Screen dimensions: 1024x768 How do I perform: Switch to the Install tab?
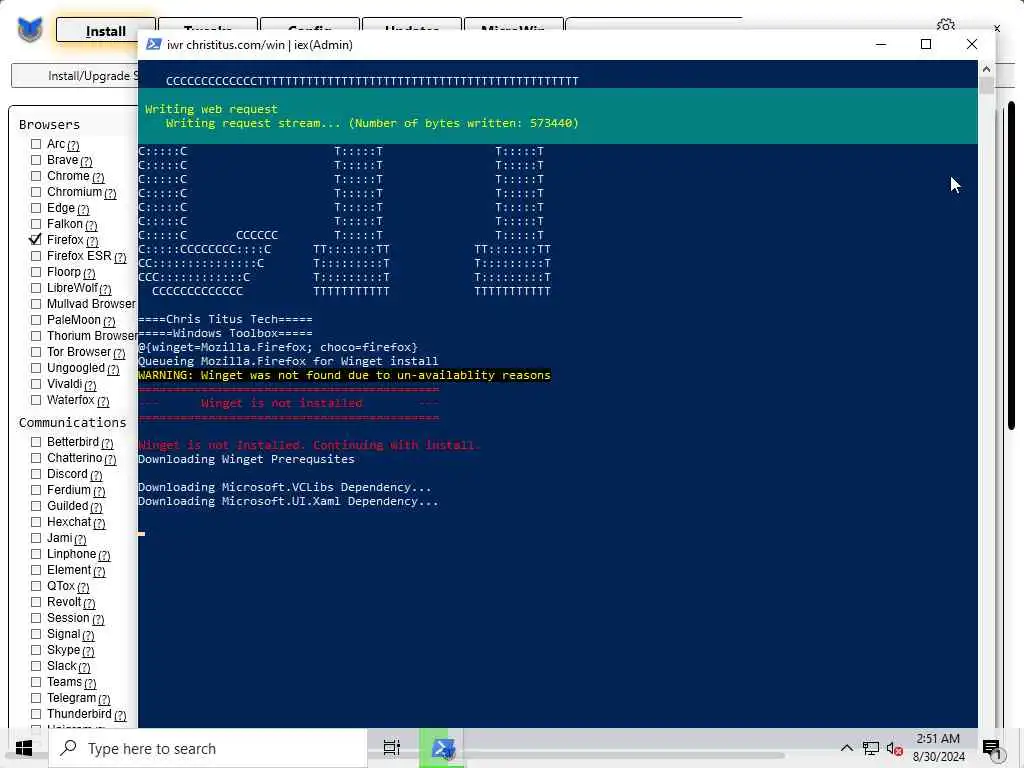[x=106, y=30]
